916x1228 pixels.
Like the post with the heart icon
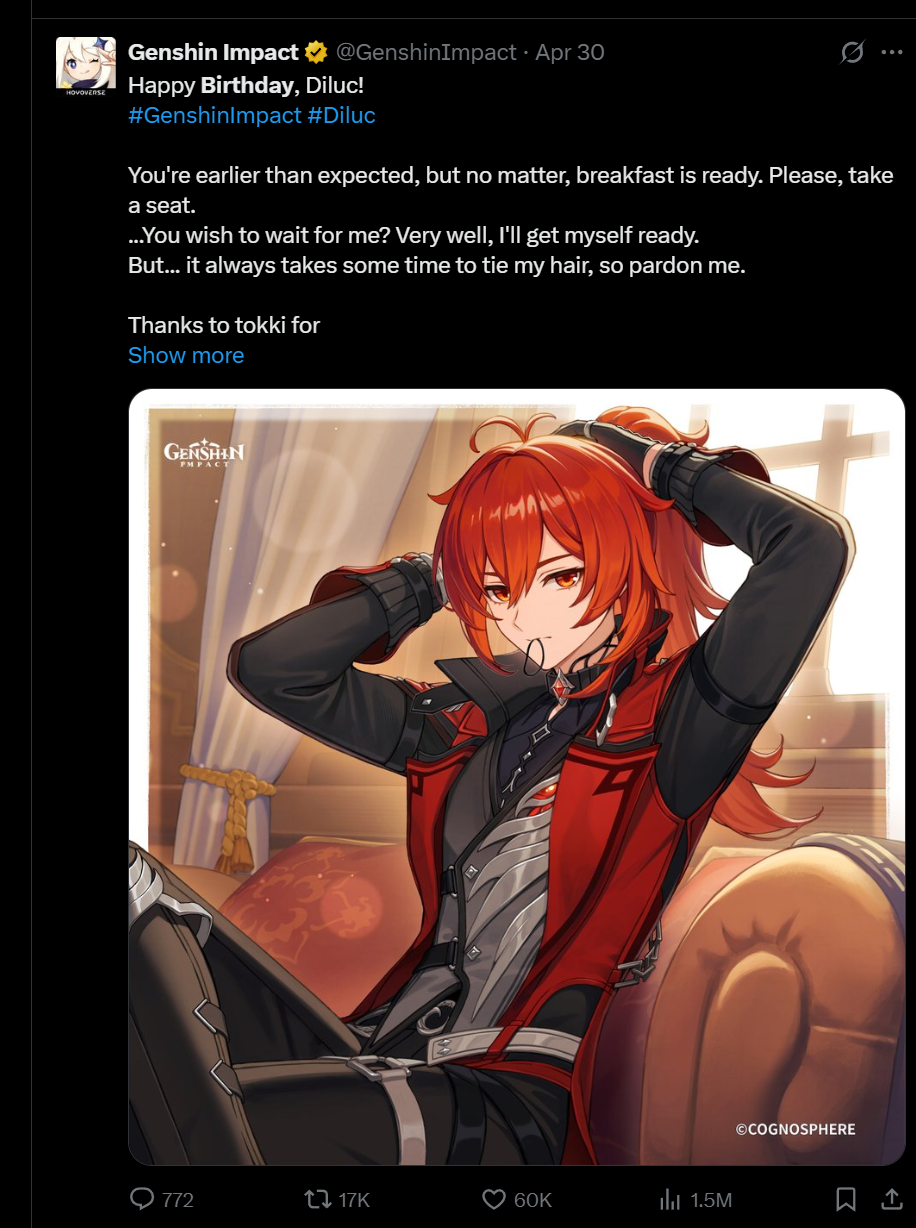[493, 1199]
